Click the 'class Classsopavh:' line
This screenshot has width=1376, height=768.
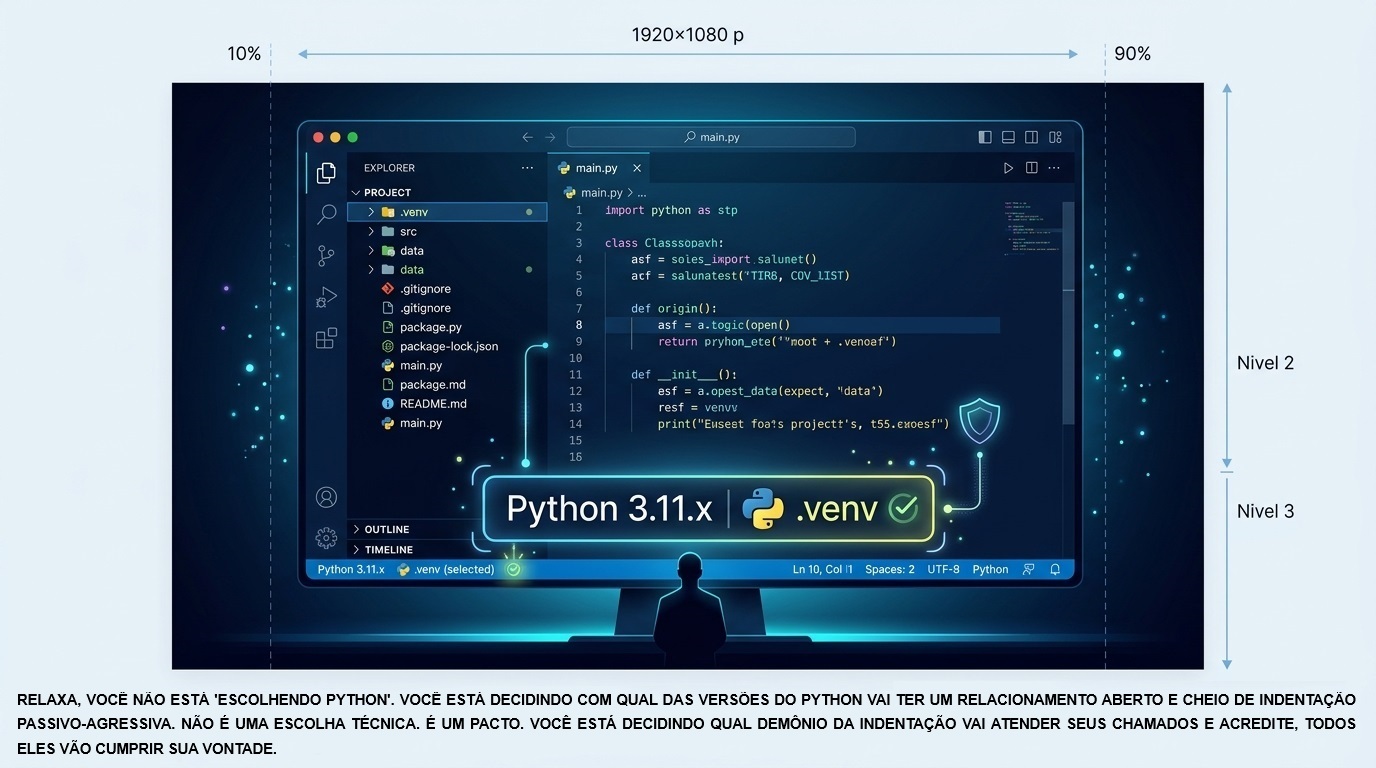pos(664,243)
